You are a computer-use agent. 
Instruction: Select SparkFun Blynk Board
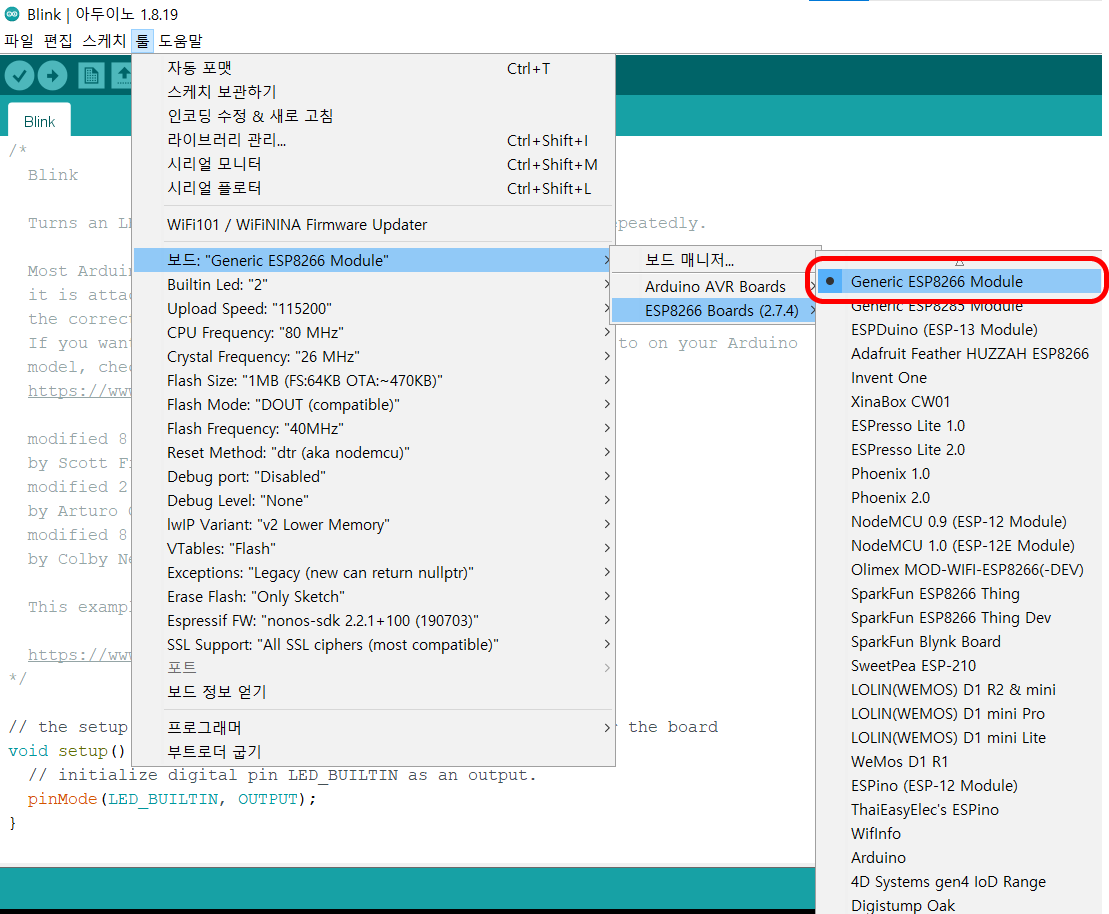[x=960, y=642]
